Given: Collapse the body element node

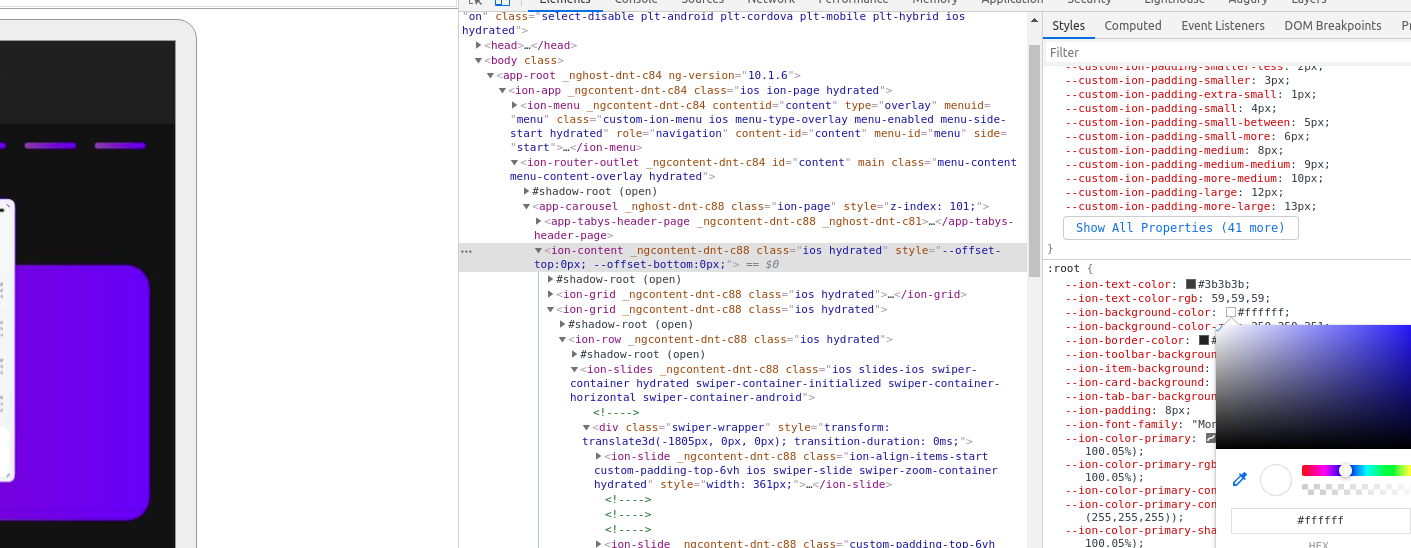Looking at the screenshot, I should coord(479,60).
